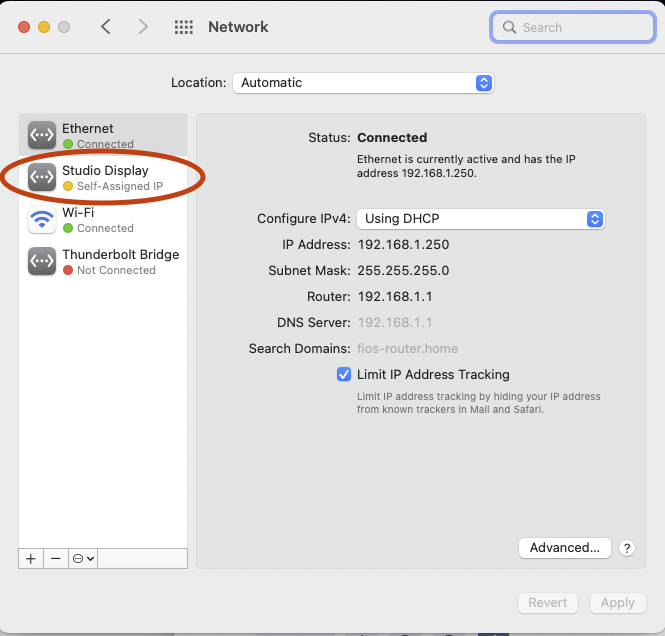Click 'Not Connected' status text

click(x=116, y=270)
